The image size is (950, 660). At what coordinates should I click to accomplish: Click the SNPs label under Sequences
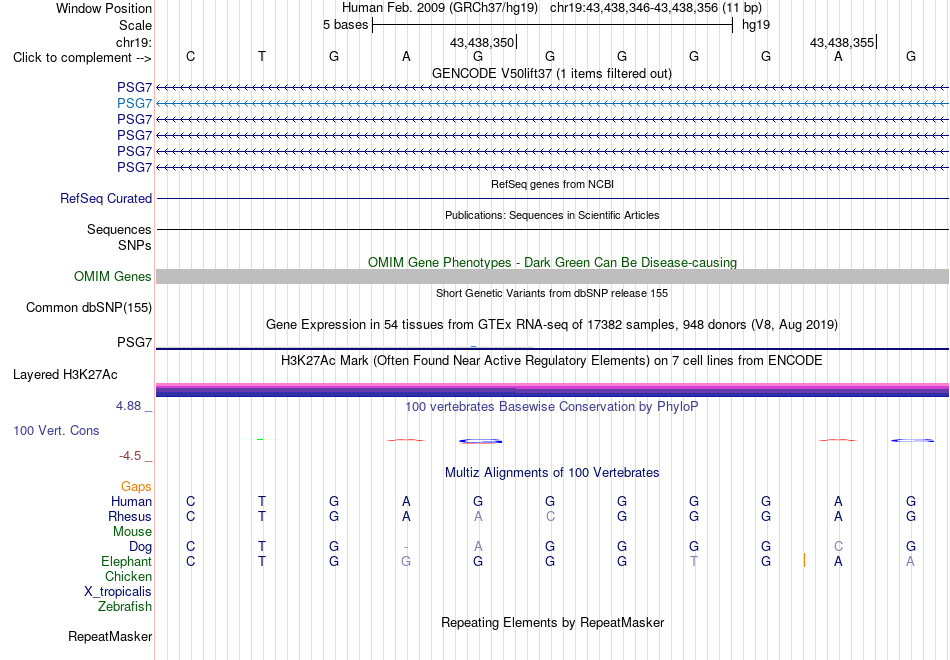[x=135, y=245]
